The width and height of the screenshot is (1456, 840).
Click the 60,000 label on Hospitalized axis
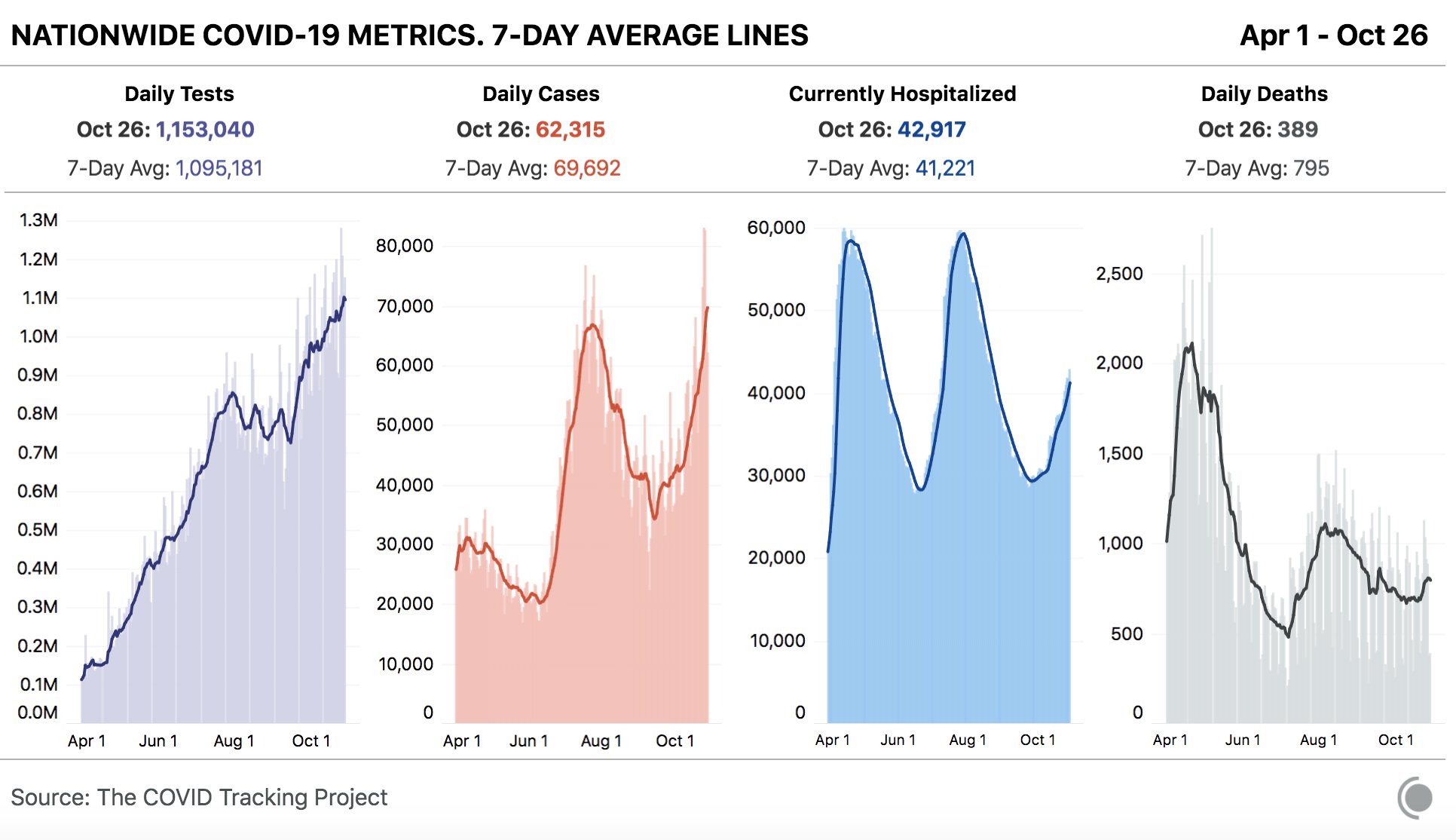[x=776, y=228]
